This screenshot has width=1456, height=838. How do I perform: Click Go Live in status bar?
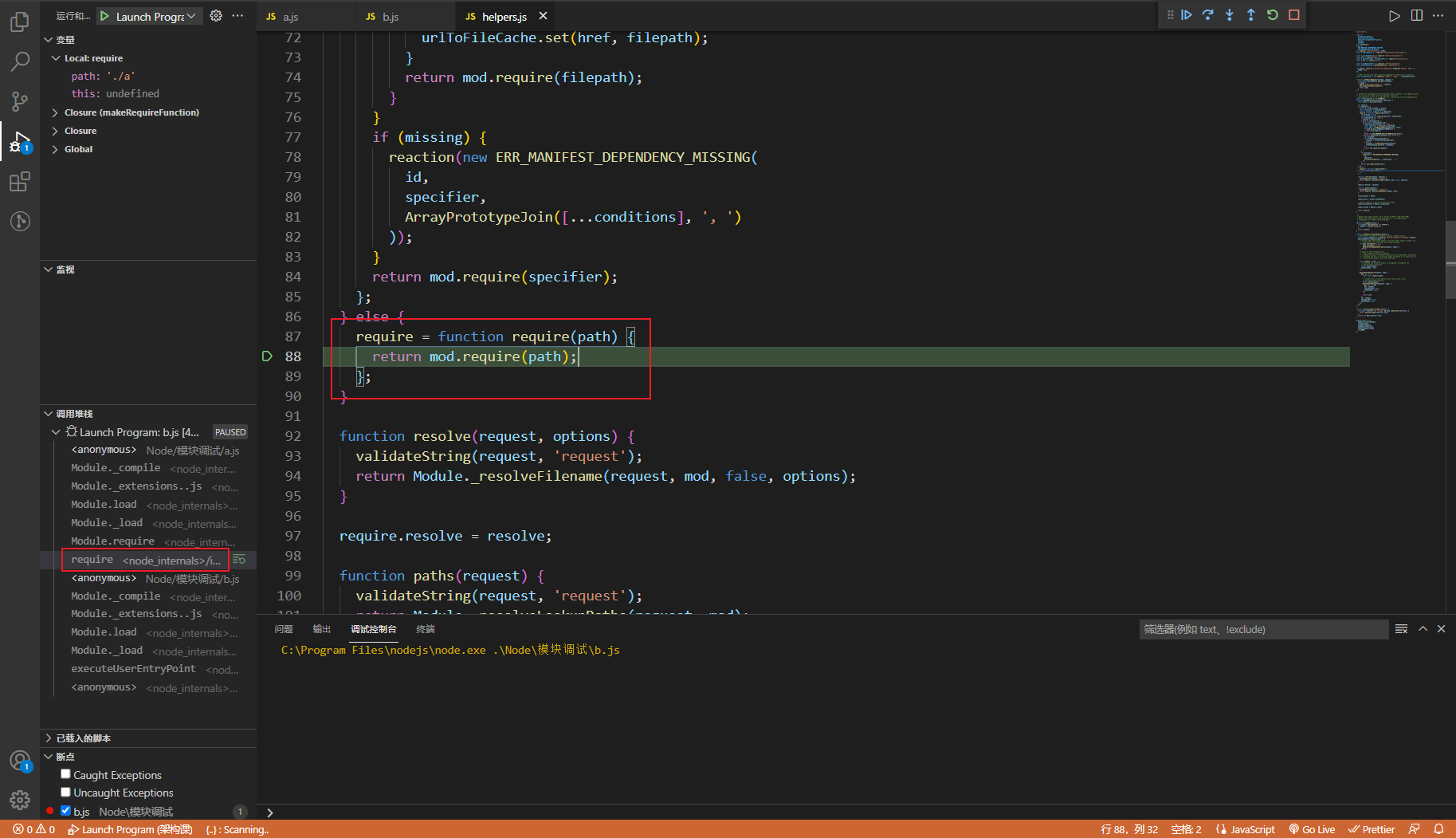[1312, 829]
